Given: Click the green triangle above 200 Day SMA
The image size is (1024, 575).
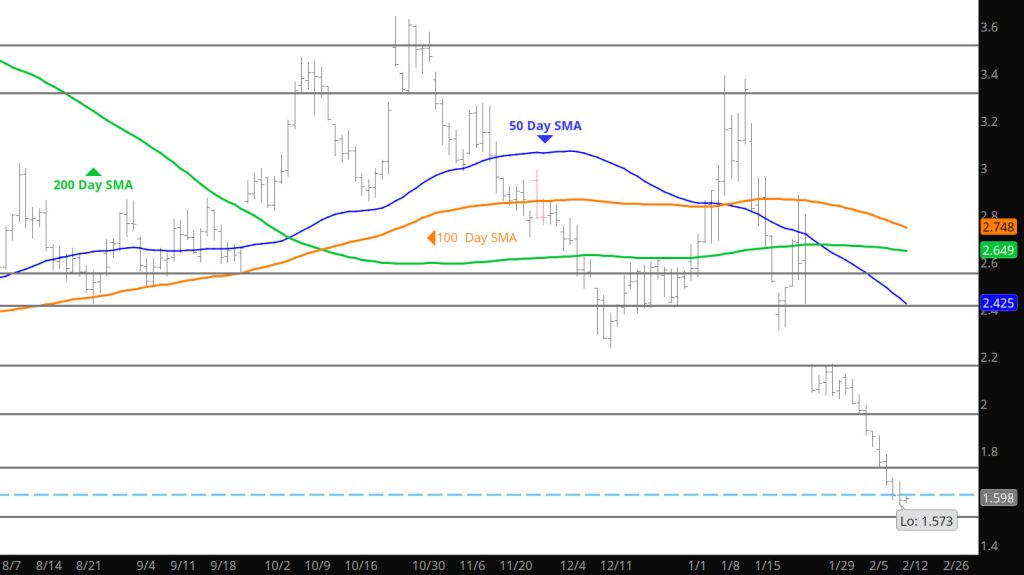Looking at the screenshot, I should click(x=93, y=172).
